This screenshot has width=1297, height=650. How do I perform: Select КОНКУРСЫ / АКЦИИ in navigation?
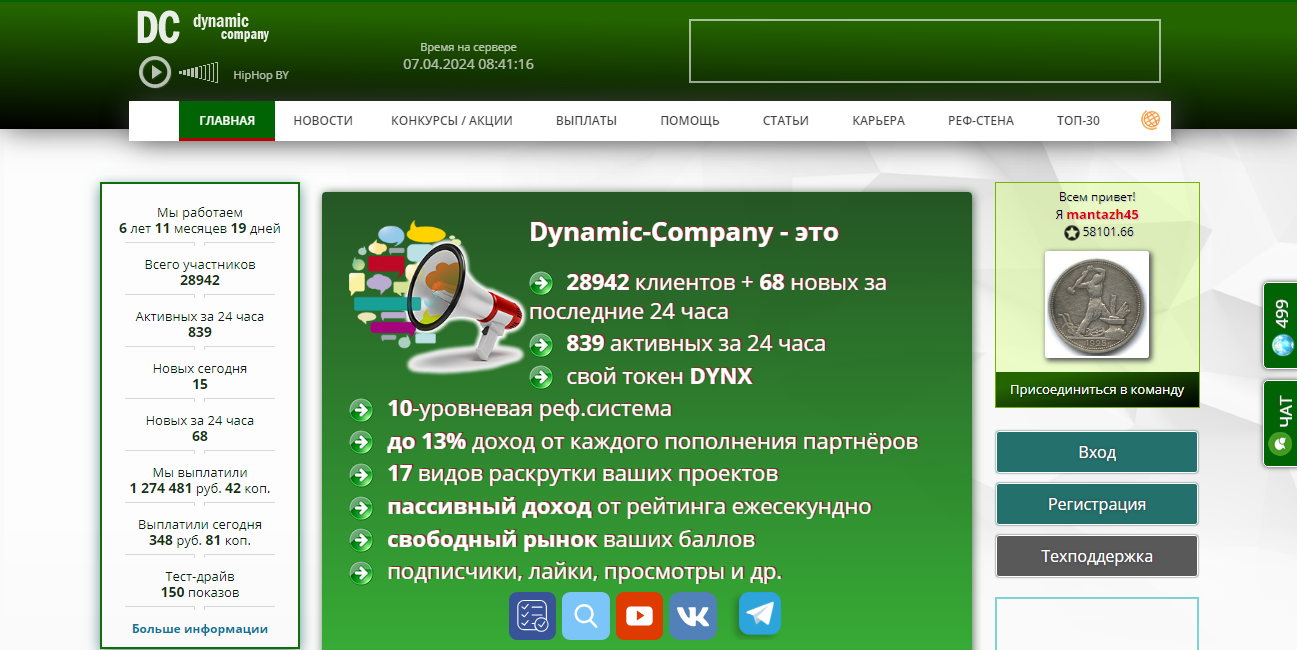[x=451, y=121]
